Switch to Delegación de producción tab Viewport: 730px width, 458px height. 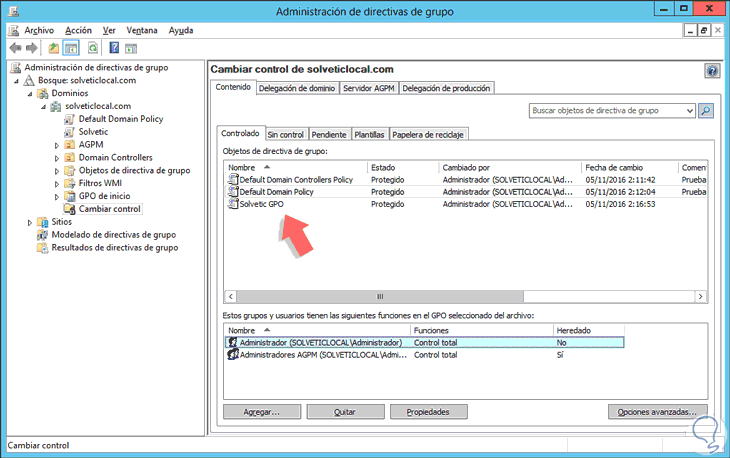coord(446,88)
